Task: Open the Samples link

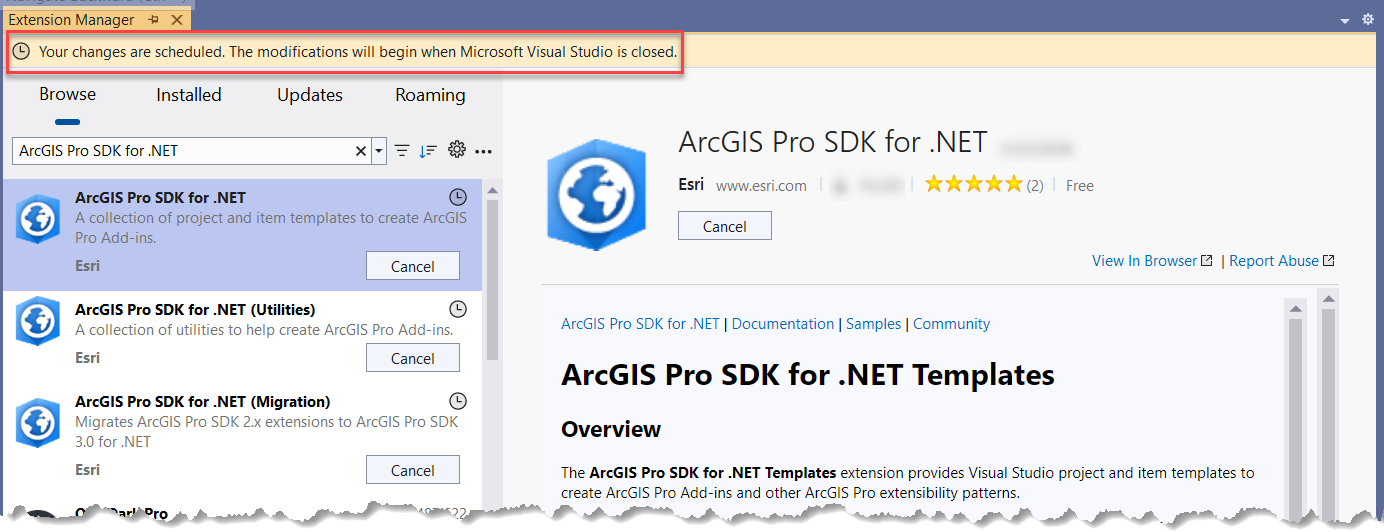Action: [874, 324]
